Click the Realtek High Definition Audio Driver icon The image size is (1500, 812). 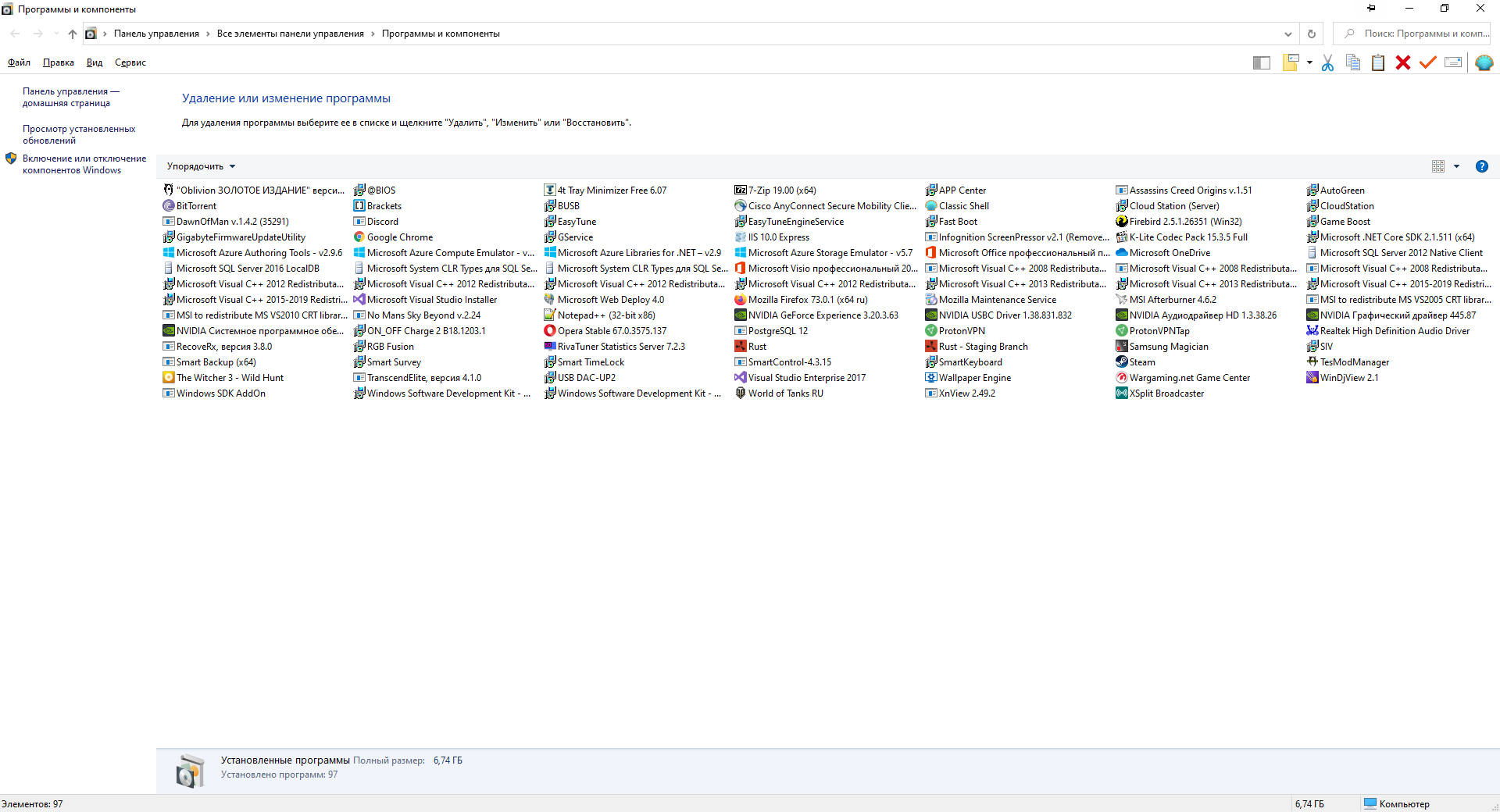pyautogui.click(x=1312, y=331)
